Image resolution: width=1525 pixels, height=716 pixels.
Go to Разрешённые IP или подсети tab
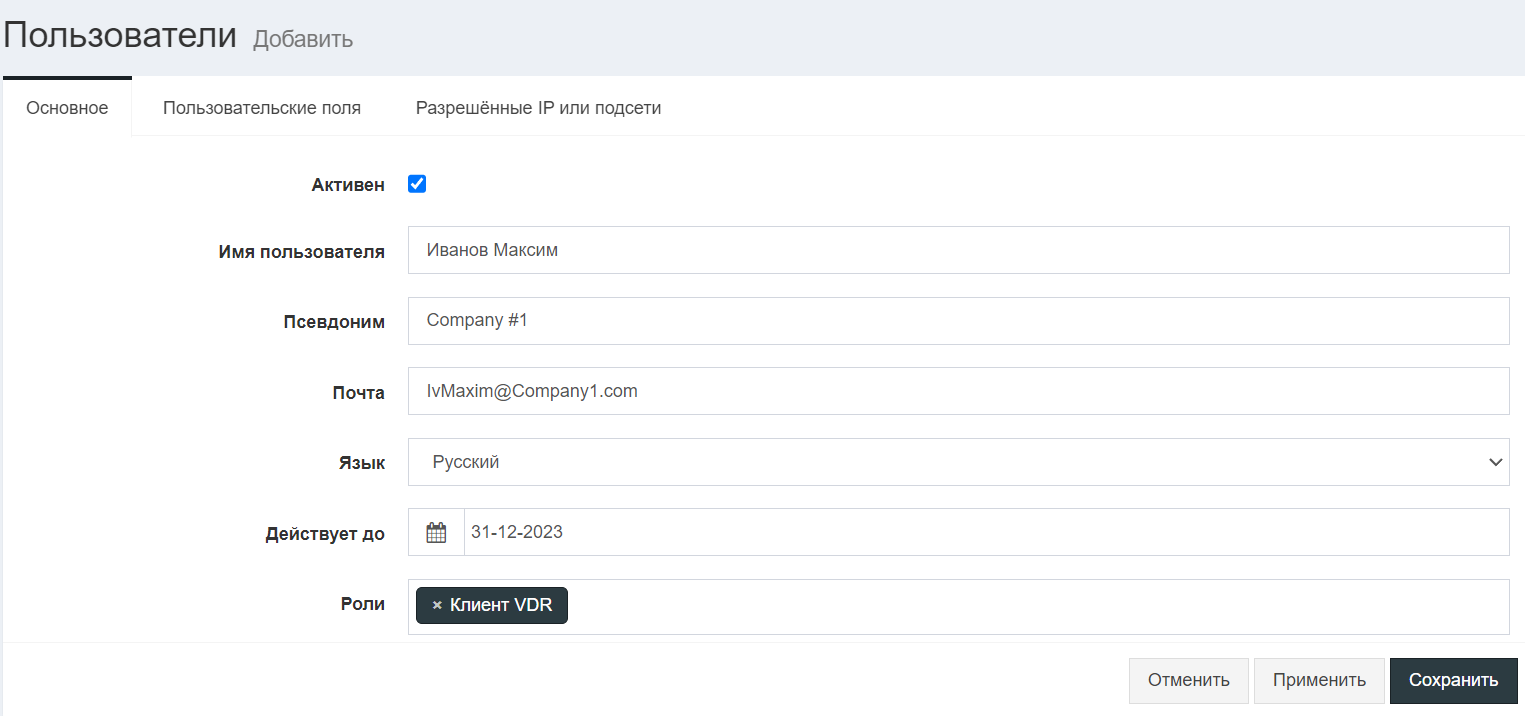(x=538, y=108)
